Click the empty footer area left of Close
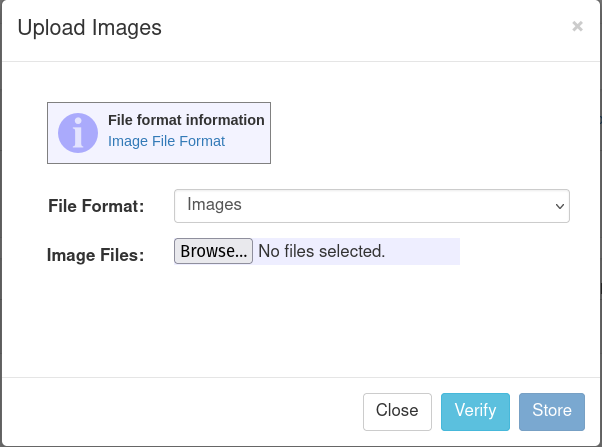Viewport: 602px width, 447px height. [182, 412]
